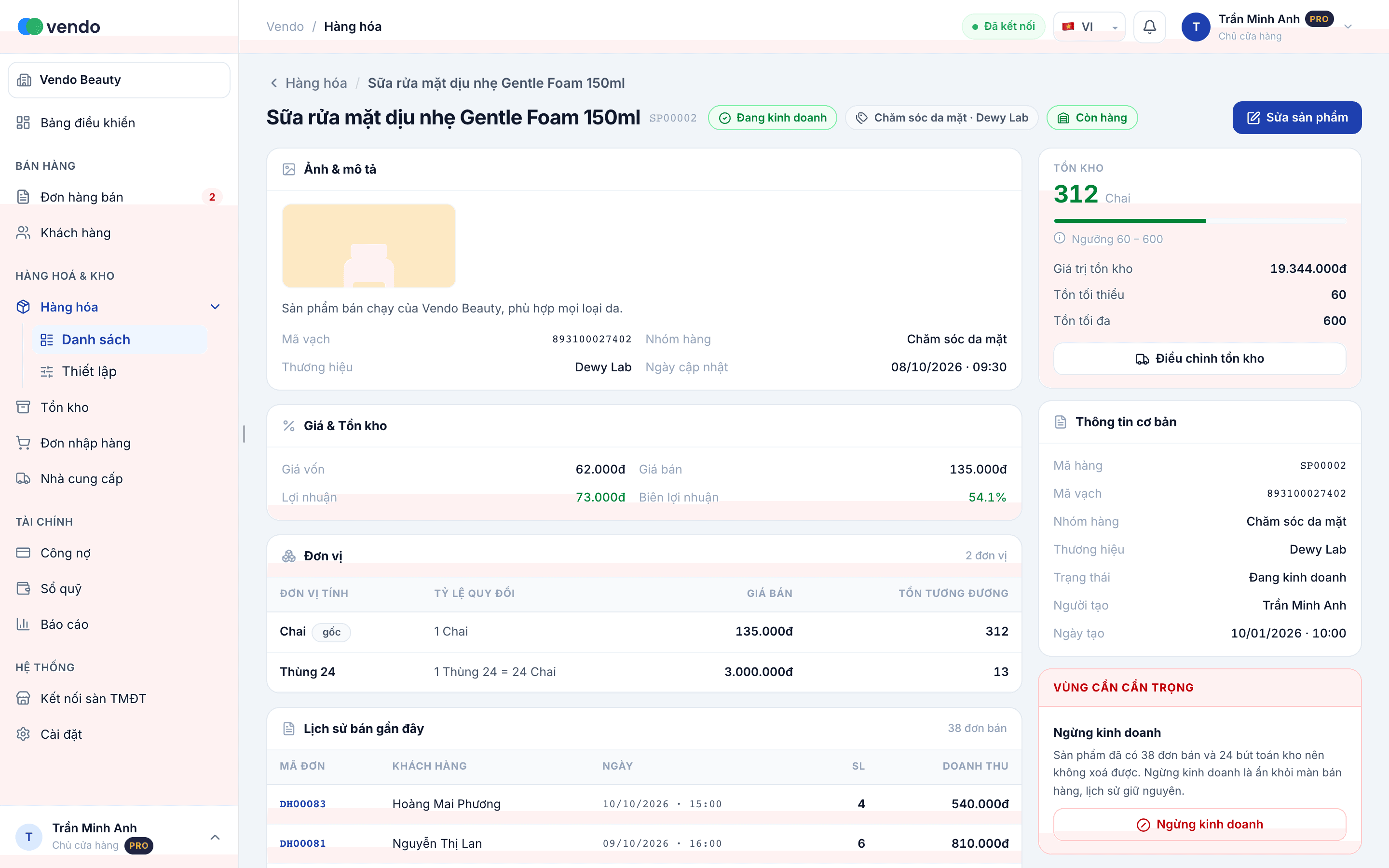Open the VI language dropdown
The width and height of the screenshot is (1389, 868).
pyautogui.click(x=1089, y=27)
